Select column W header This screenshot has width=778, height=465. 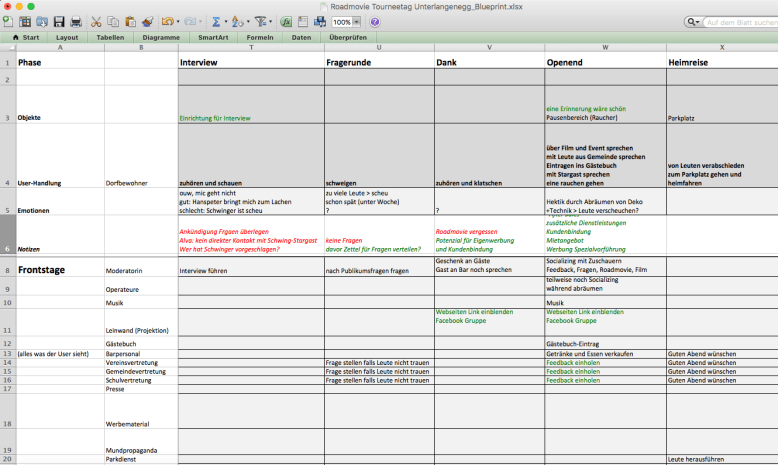click(x=605, y=48)
